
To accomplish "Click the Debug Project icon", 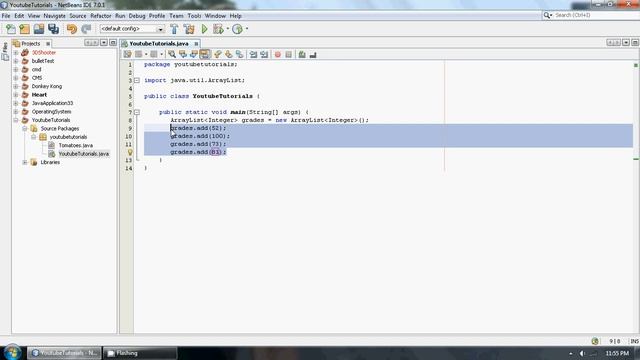I will 218,29.
